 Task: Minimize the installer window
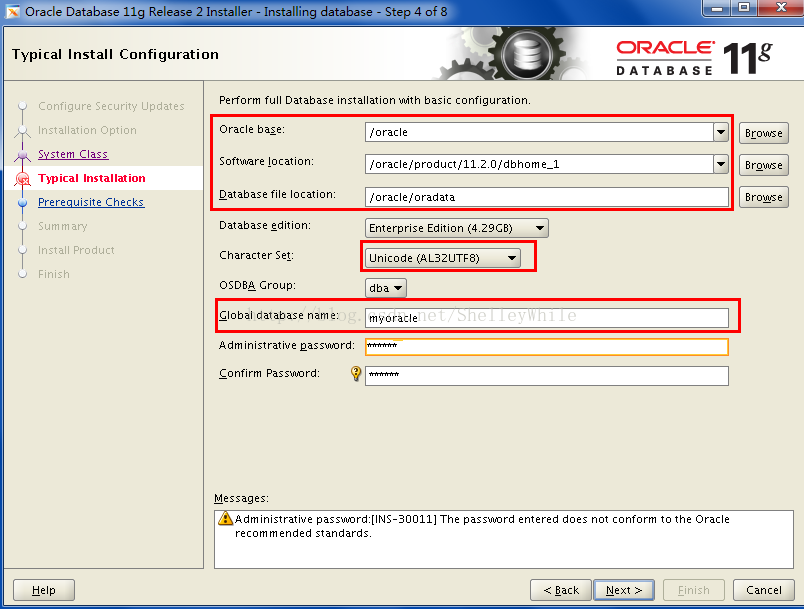tap(717, 8)
